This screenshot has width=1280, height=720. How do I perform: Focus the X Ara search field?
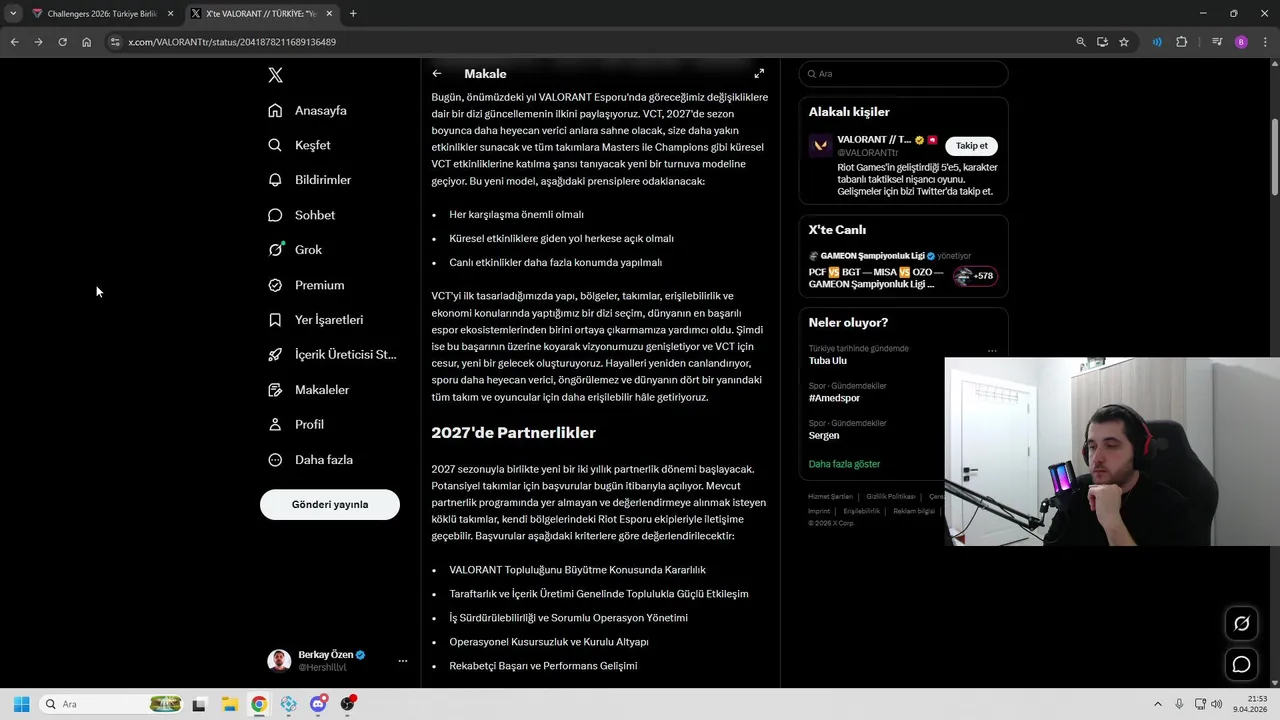click(904, 74)
